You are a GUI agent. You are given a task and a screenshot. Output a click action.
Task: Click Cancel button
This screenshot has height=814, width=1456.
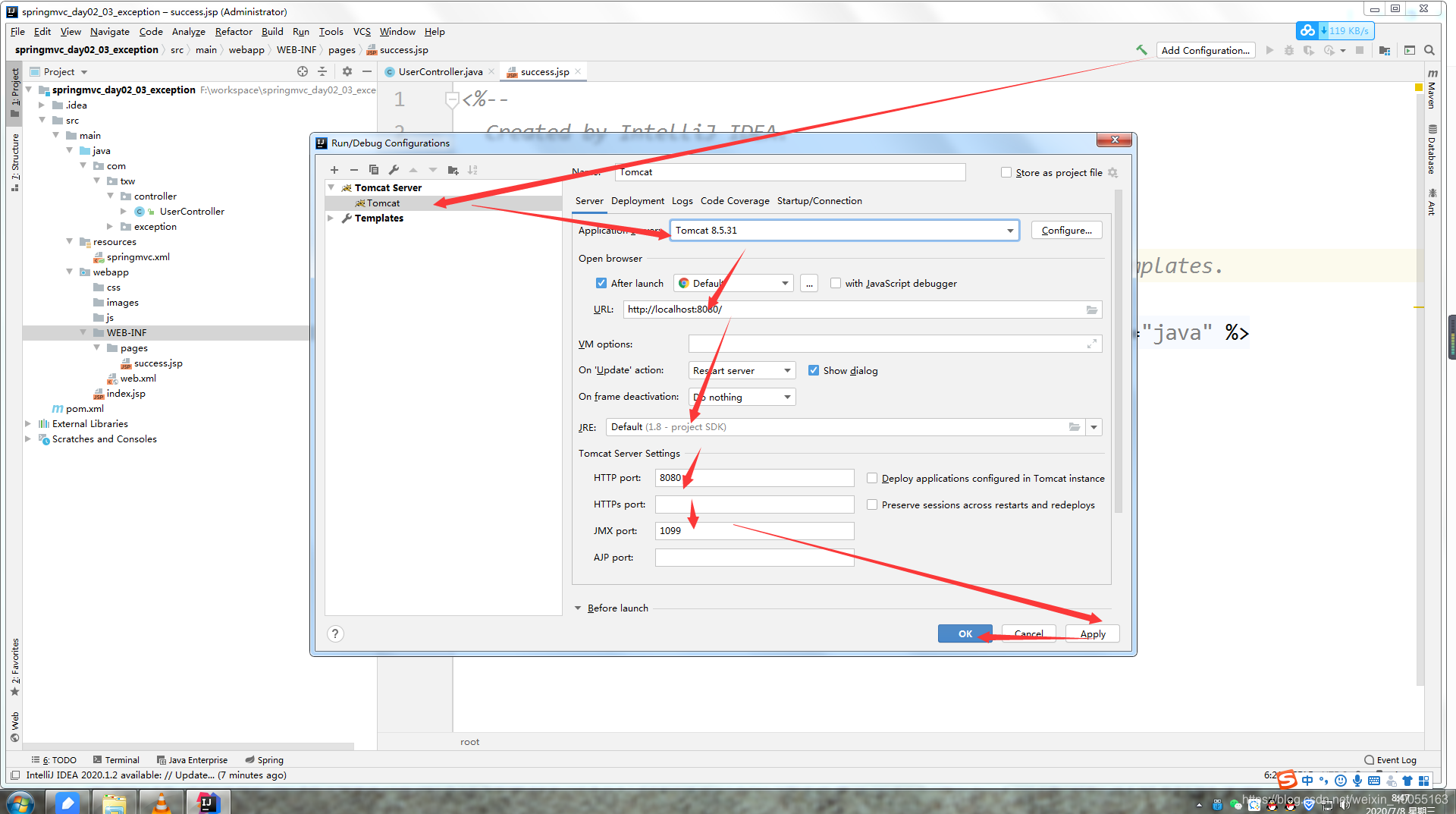point(1029,634)
